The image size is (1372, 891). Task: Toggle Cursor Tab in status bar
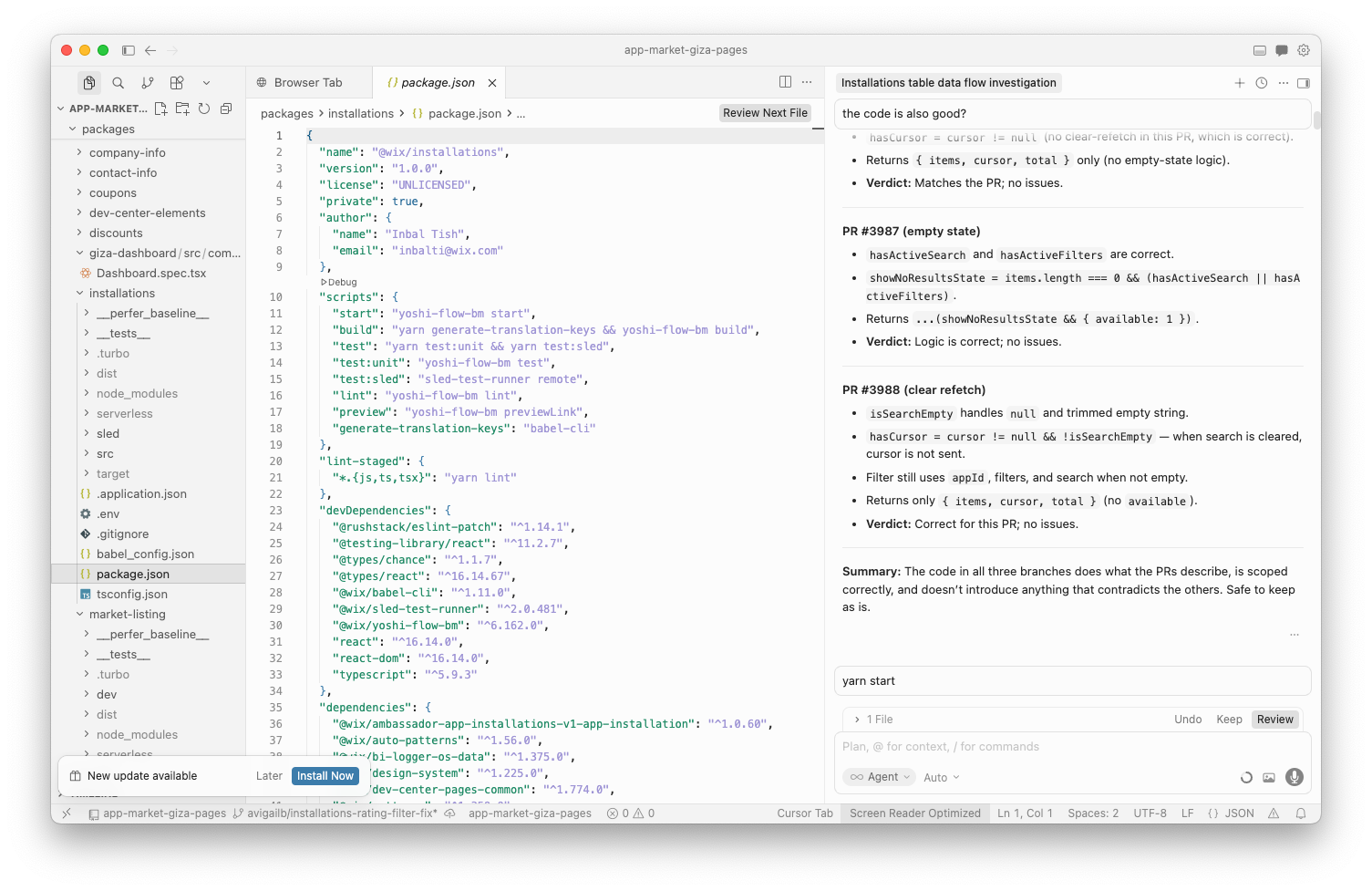point(805,813)
